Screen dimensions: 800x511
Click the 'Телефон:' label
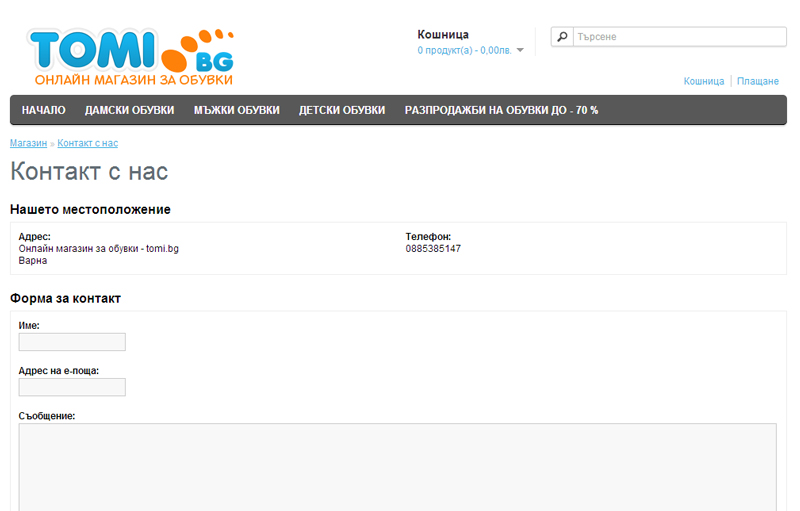coord(428,237)
